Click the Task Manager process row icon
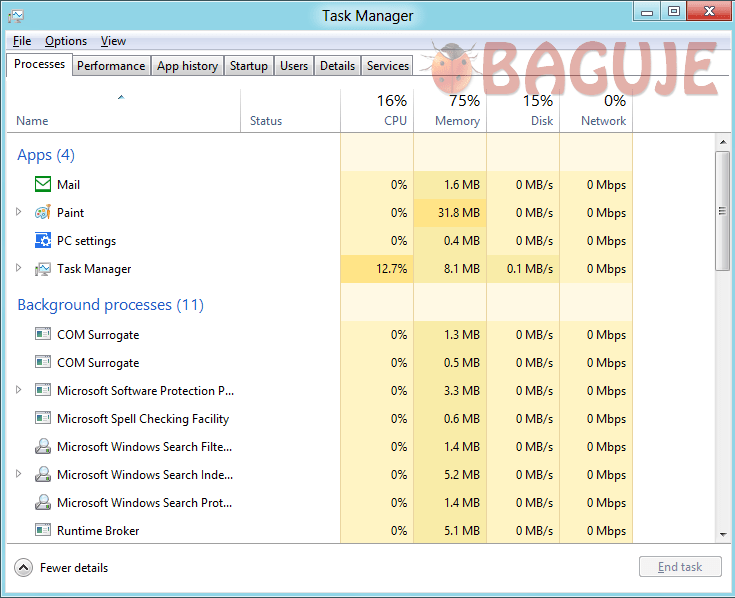This screenshot has width=735, height=598. pyautogui.click(x=43, y=269)
